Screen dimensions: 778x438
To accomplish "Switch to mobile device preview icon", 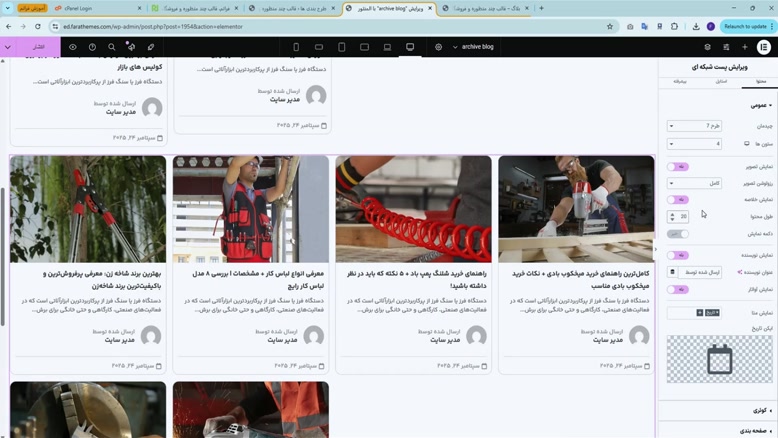I will (296, 47).
